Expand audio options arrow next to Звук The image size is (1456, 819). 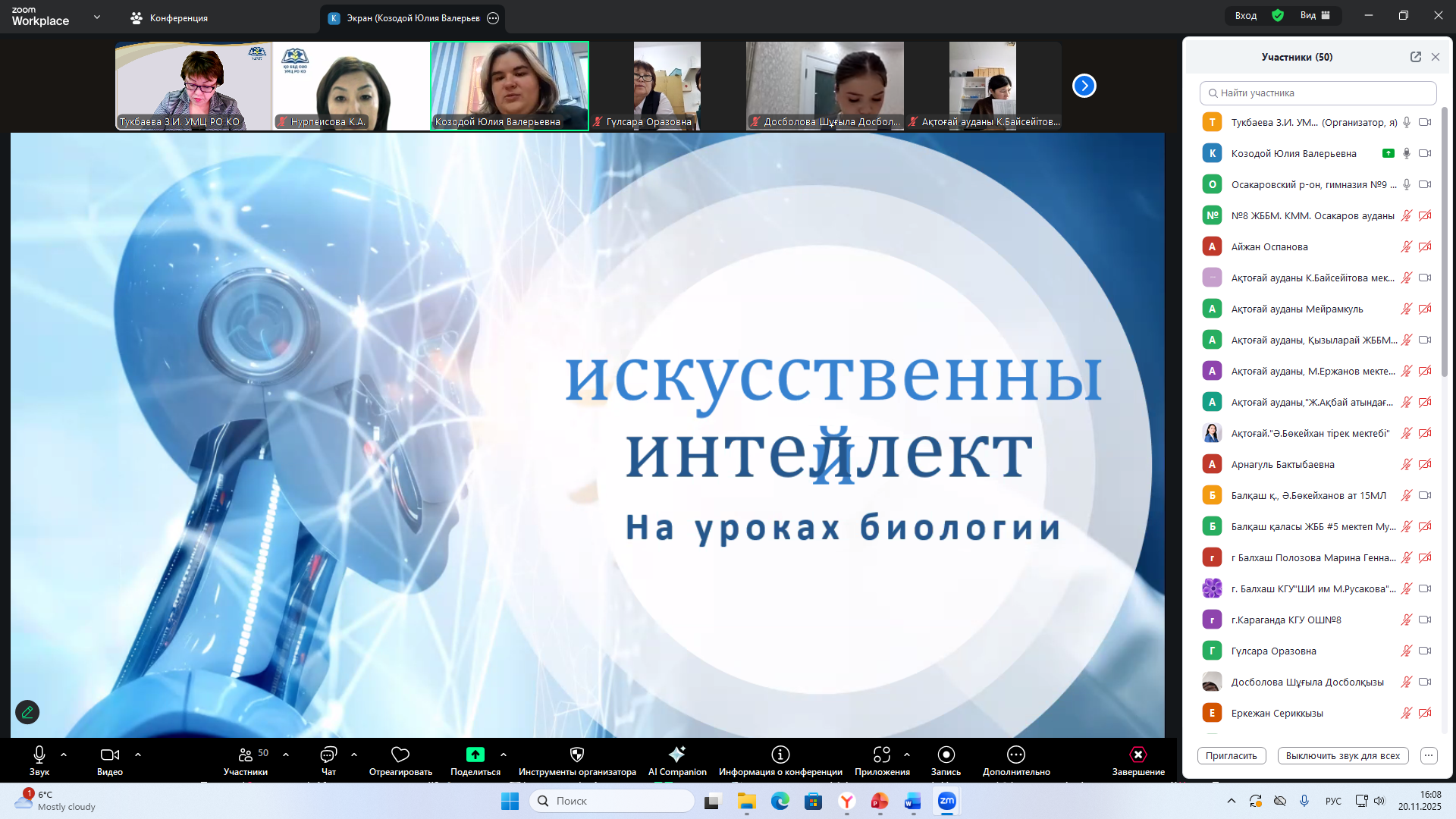pos(64,755)
